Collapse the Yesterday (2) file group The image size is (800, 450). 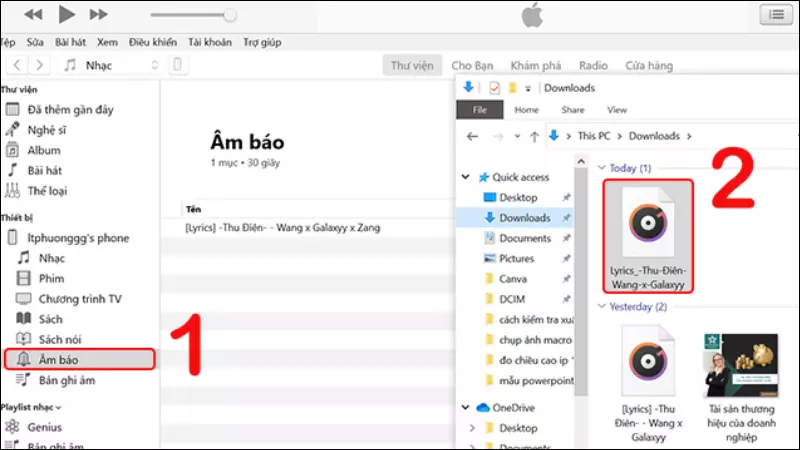(x=602, y=307)
